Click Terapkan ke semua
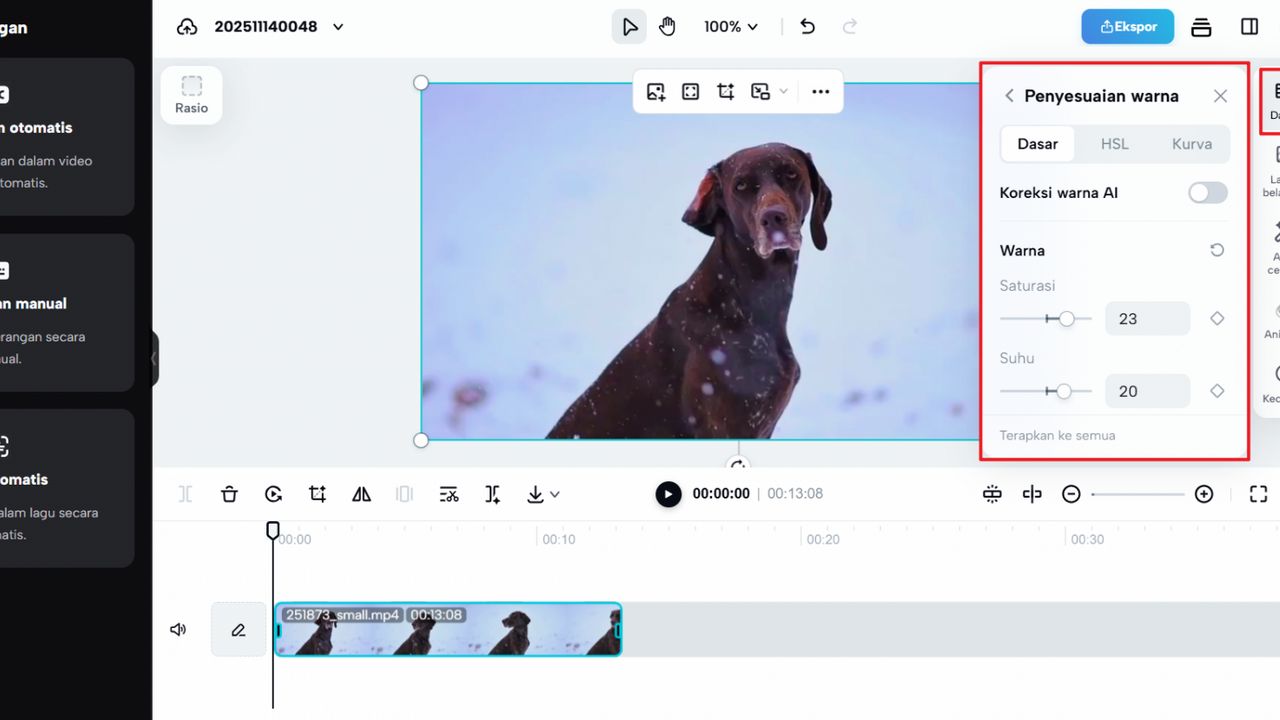Viewport: 1280px width, 720px height. (1057, 436)
